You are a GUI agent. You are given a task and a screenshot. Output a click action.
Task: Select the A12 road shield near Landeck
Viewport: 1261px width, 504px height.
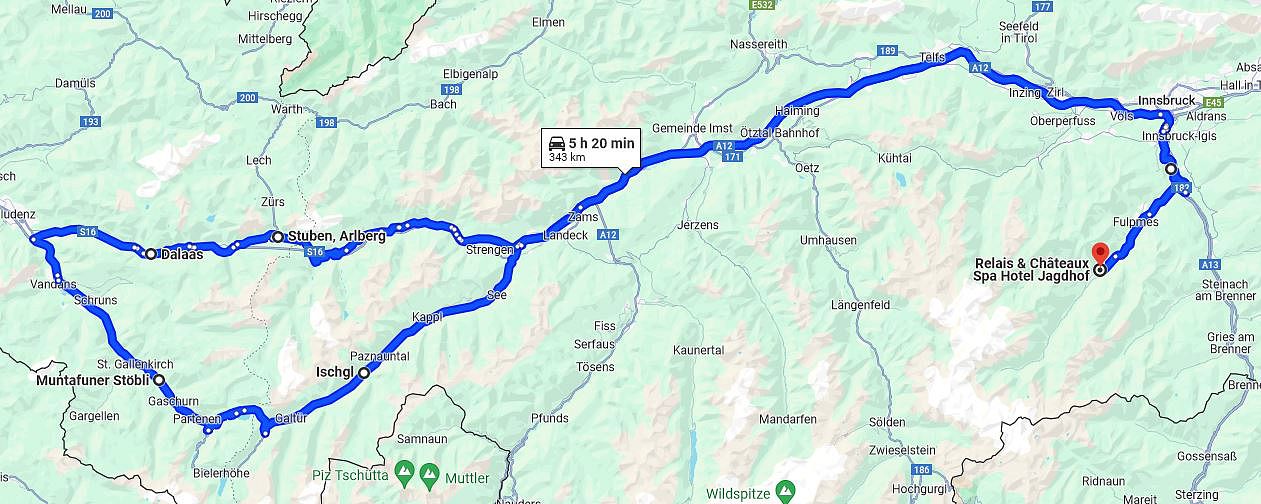coord(607,234)
